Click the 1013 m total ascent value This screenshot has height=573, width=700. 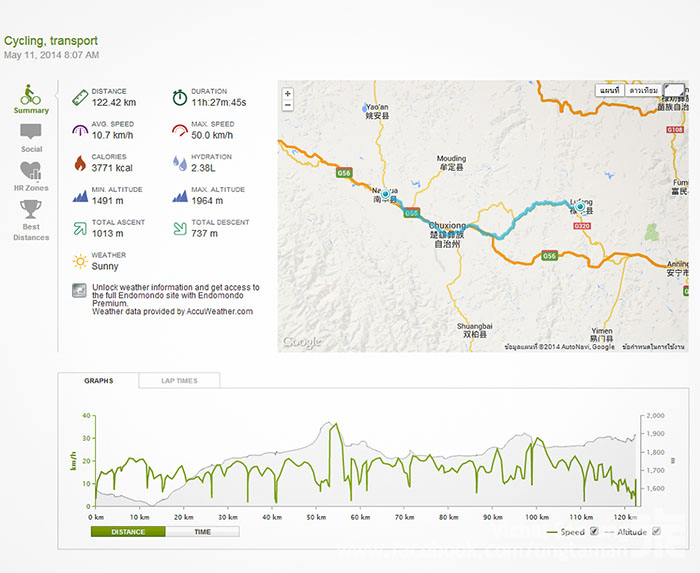pyautogui.click(x=107, y=233)
